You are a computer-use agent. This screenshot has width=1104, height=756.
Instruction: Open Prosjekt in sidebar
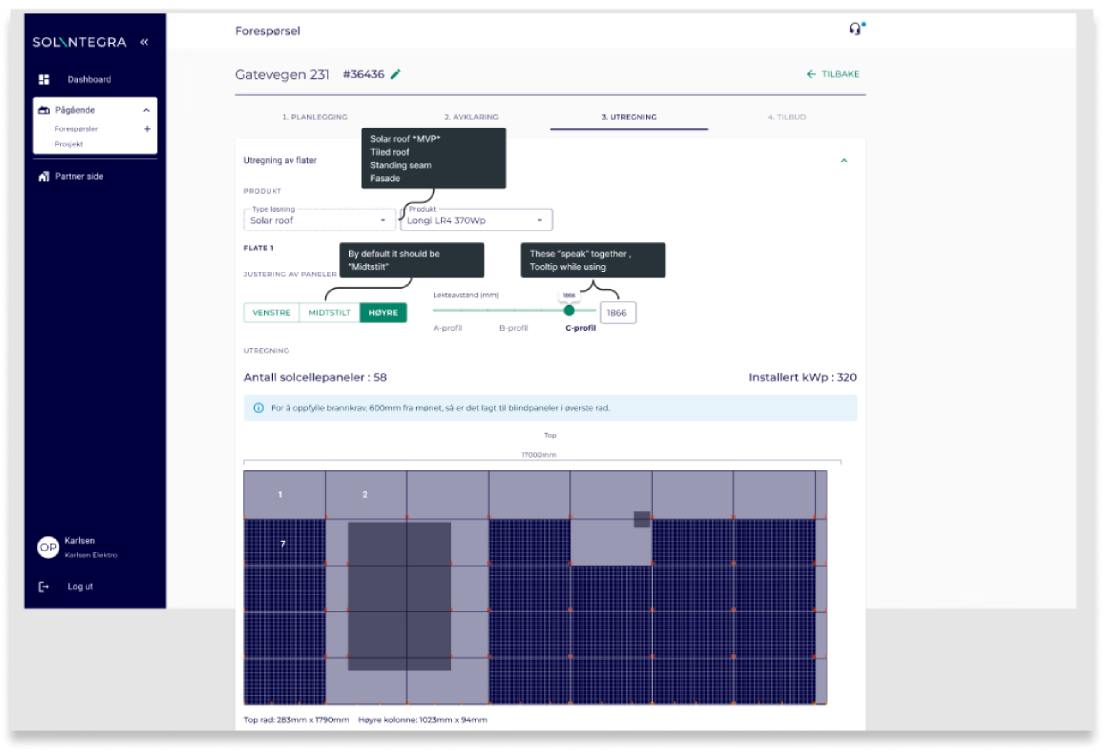tap(69, 144)
